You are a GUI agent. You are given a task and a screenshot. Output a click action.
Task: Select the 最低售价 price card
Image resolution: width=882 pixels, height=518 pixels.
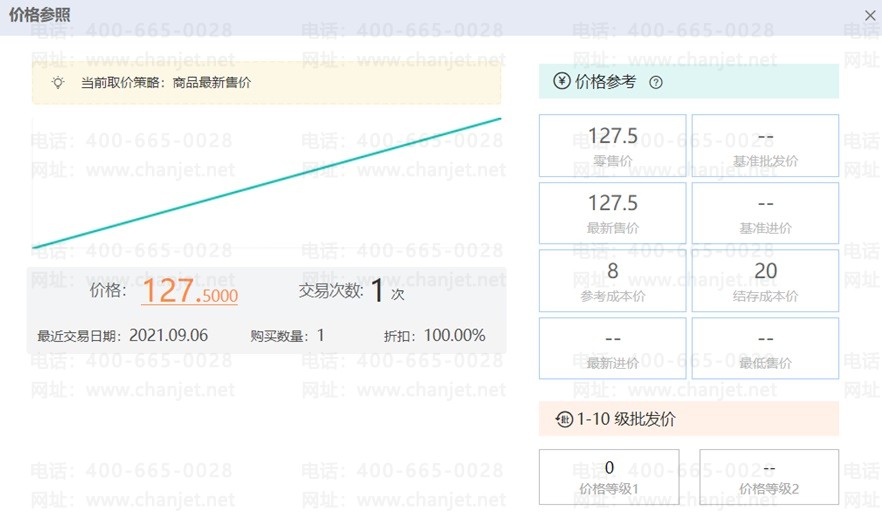point(765,348)
